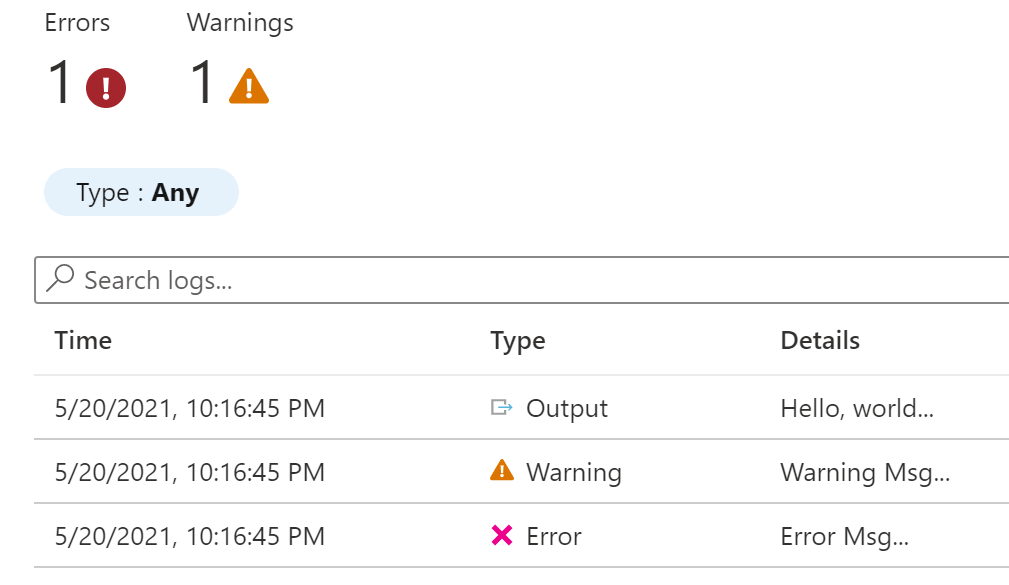Screen dimensions: 1009x585
Task: Click the Details column header
Action: [819, 341]
